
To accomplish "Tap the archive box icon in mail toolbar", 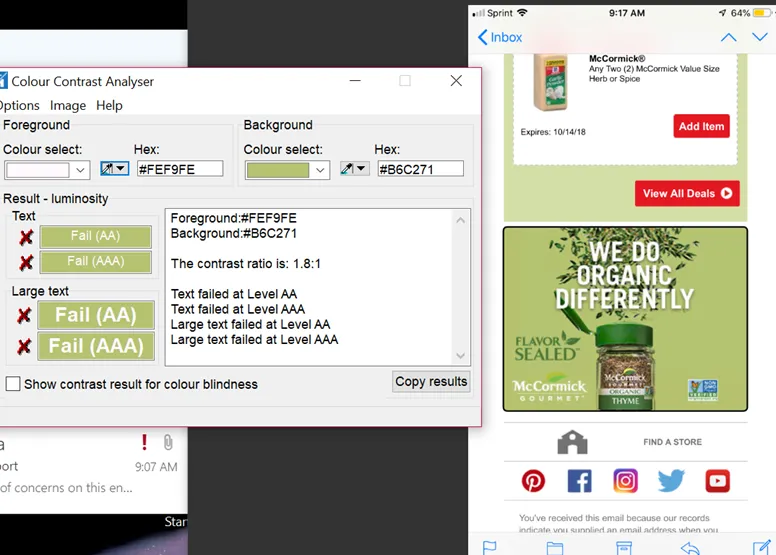I will [624, 548].
